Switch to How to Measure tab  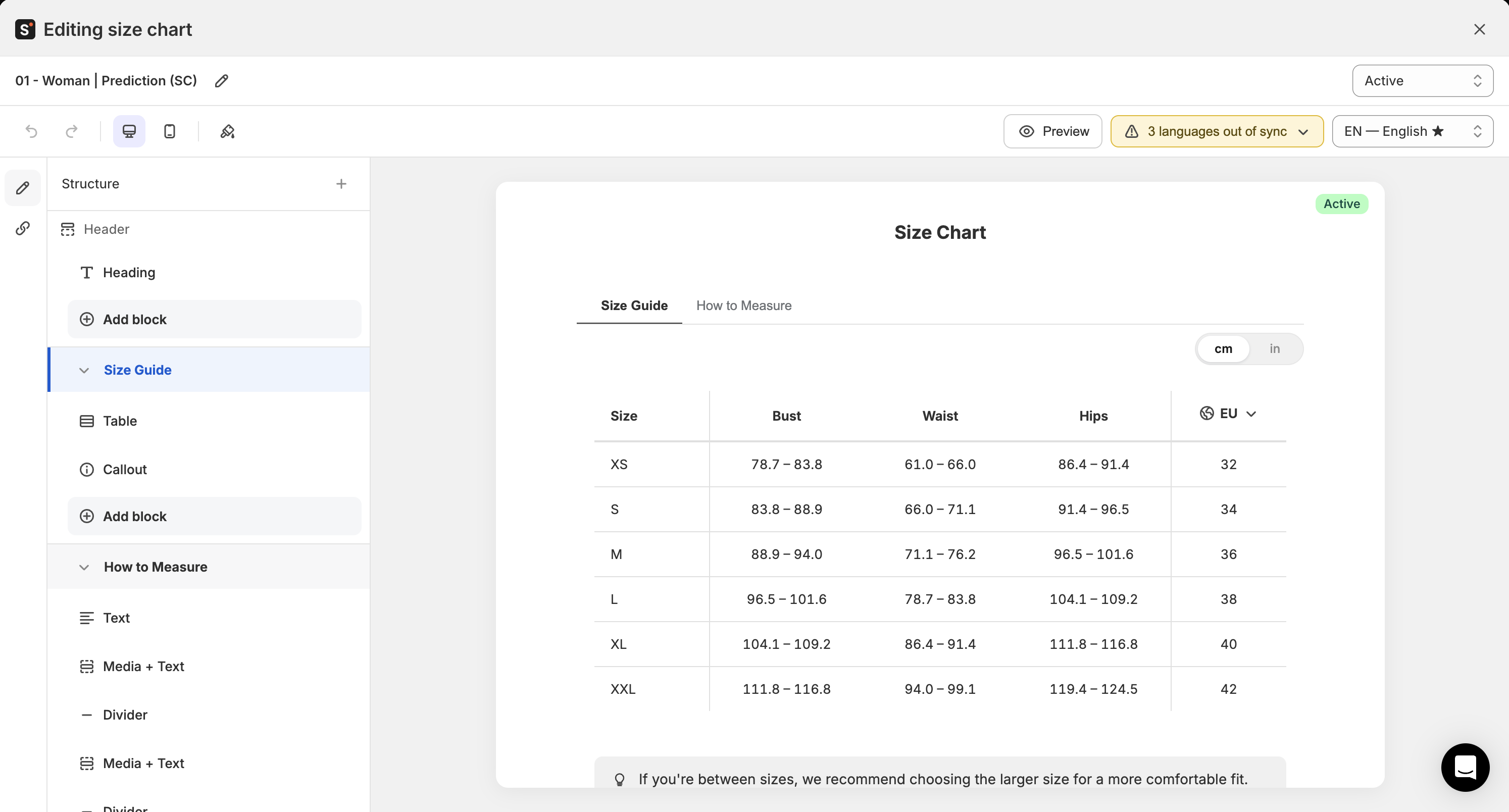pyautogui.click(x=743, y=305)
